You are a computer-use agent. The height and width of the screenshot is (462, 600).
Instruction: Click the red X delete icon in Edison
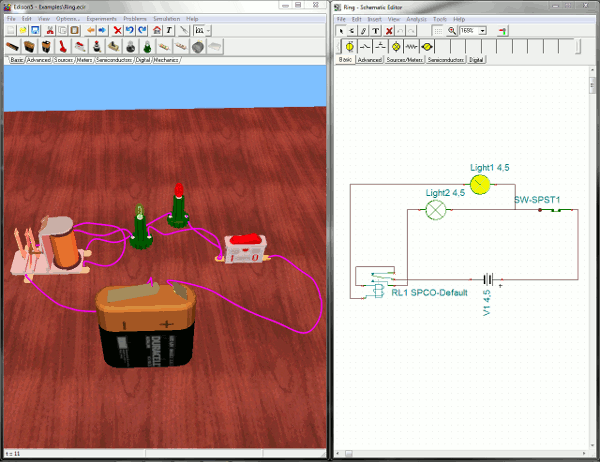pos(117,30)
